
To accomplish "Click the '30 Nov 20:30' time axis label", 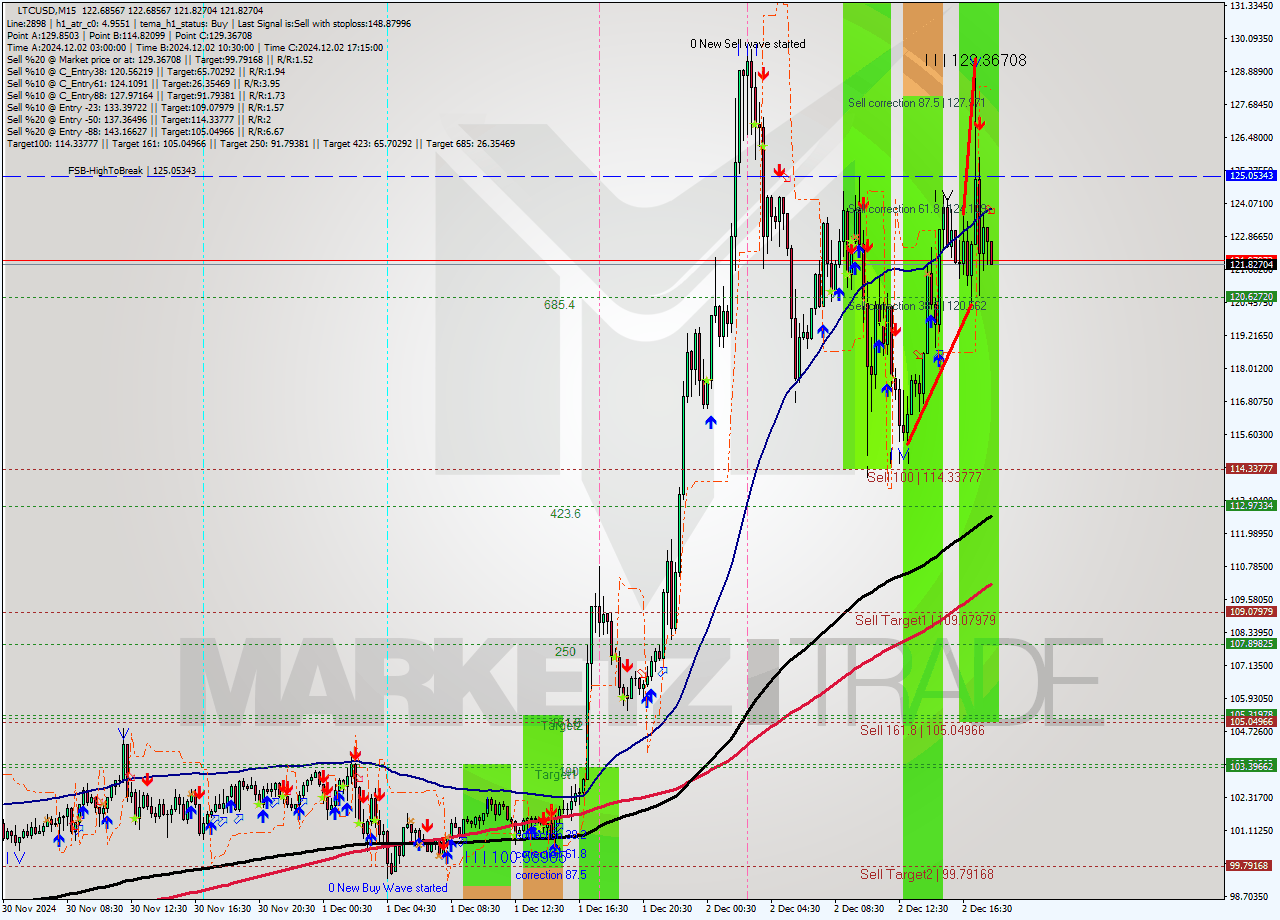I will (x=287, y=909).
